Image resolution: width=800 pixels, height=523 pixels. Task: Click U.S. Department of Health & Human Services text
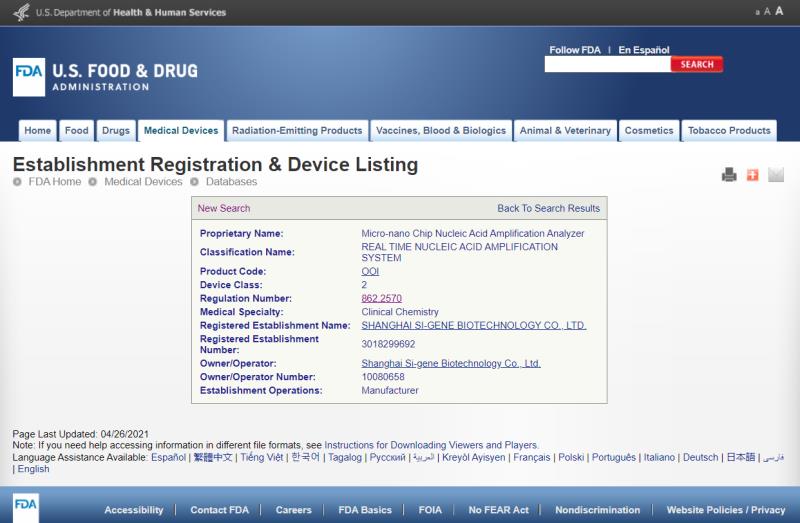tap(131, 12)
